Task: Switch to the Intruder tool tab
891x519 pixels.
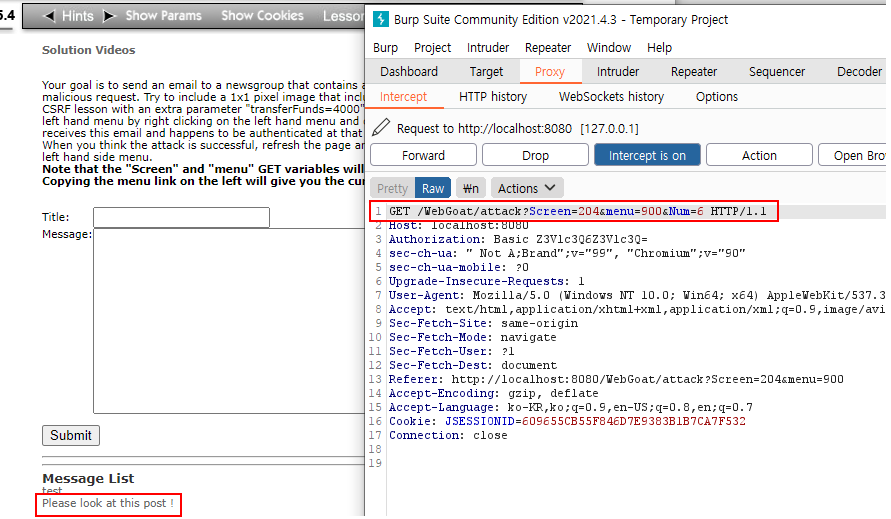Action: click(x=618, y=72)
